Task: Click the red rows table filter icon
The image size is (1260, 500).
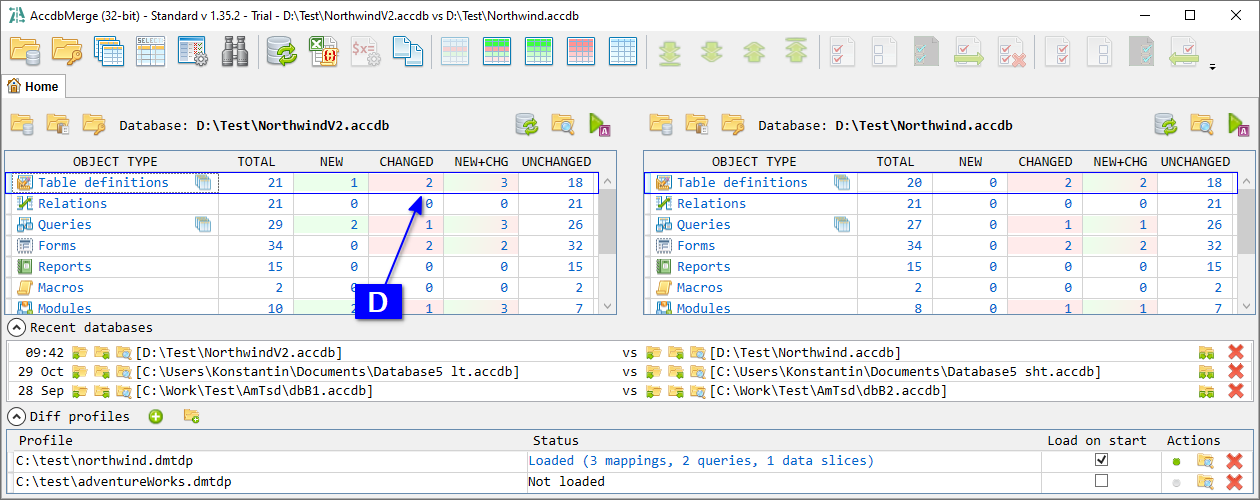Action: coord(582,51)
